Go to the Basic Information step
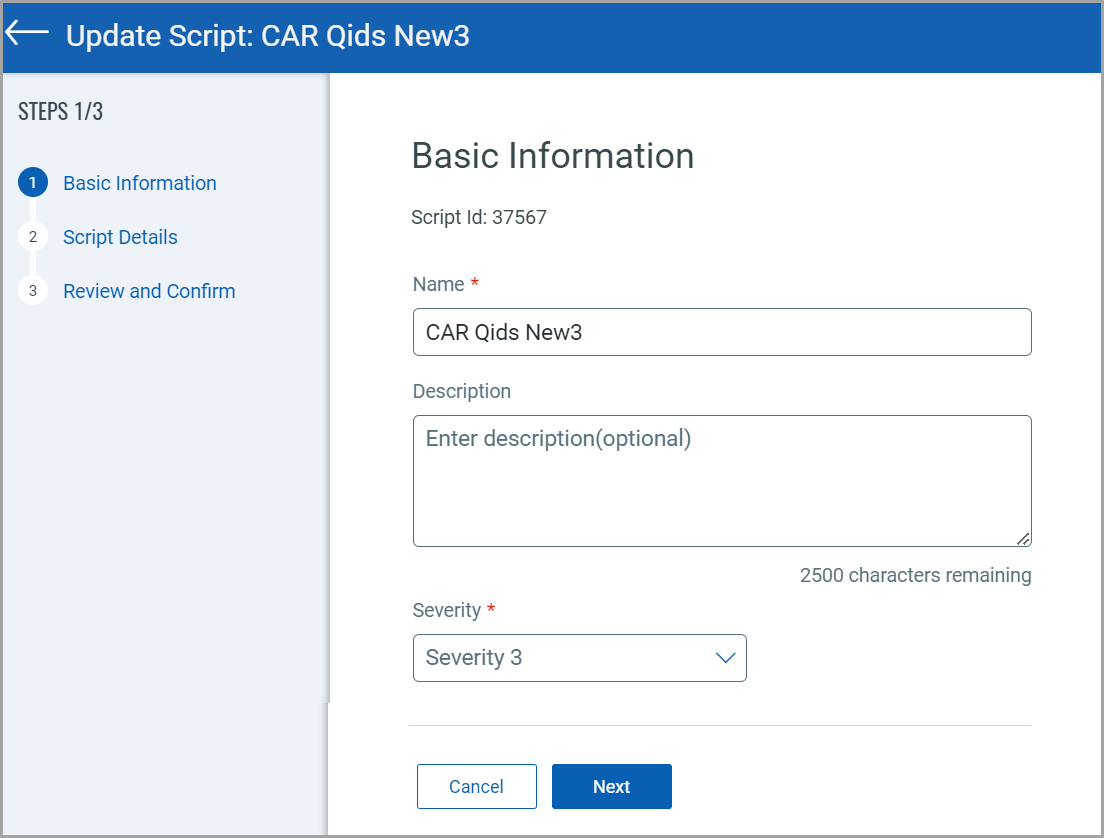The height and width of the screenshot is (838, 1104). [139, 183]
